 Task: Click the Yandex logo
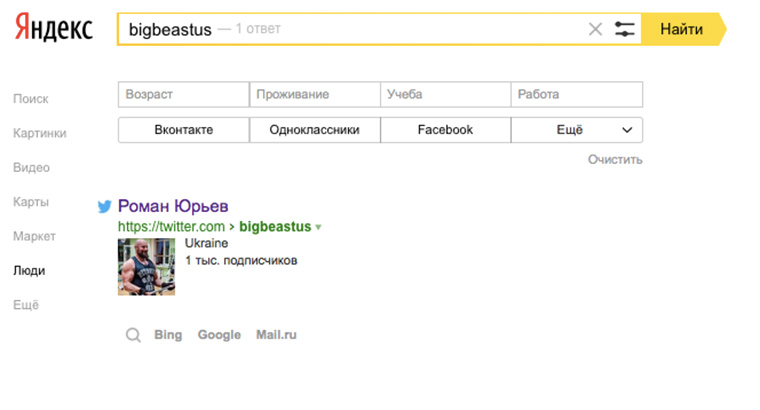click(54, 29)
